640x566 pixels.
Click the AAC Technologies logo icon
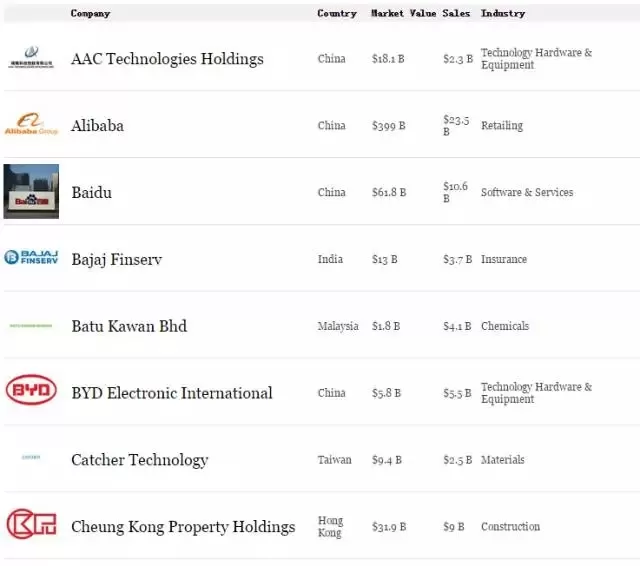[31, 57]
